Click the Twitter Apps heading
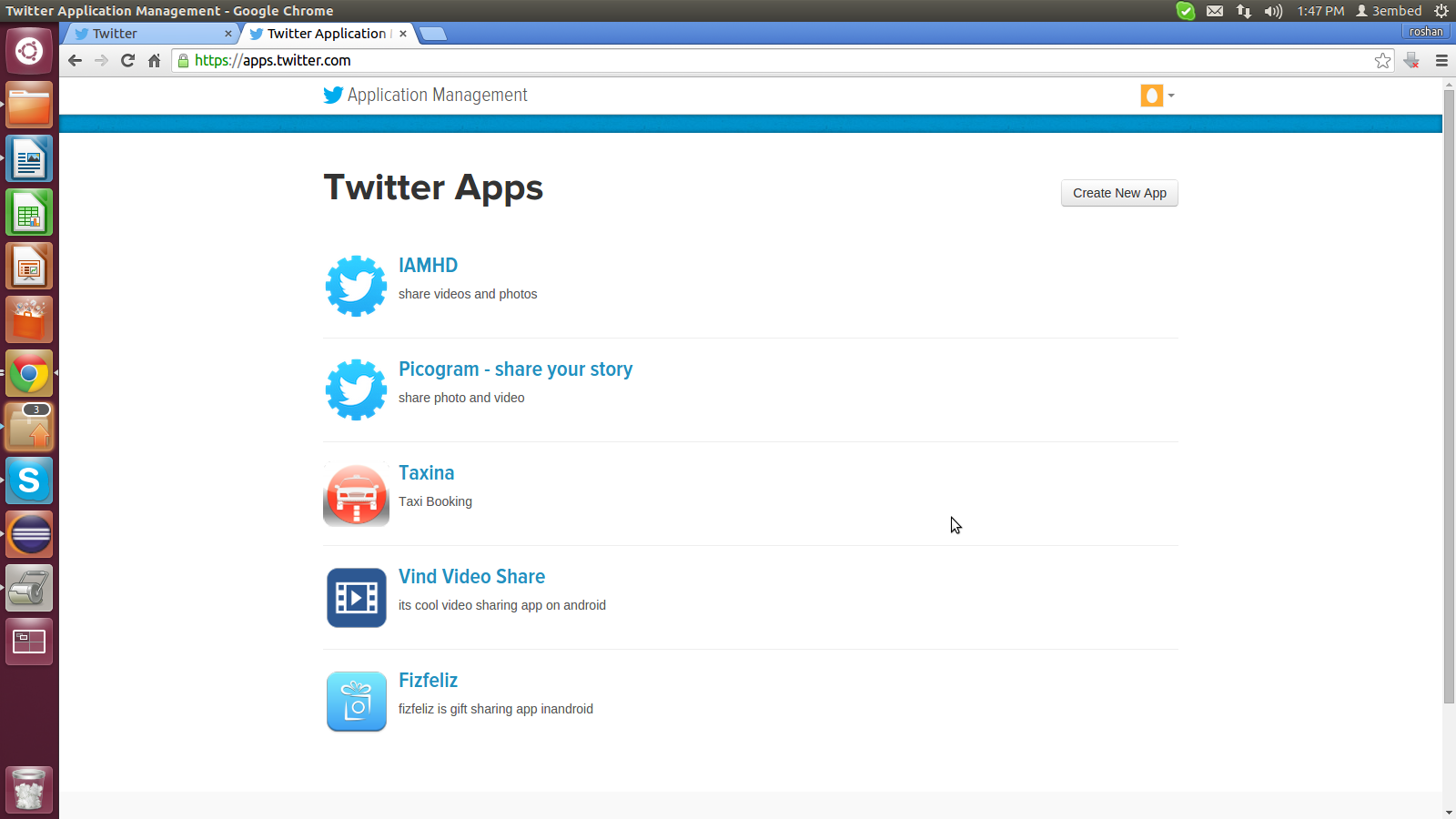This screenshot has height=819, width=1456. (x=433, y=187)
